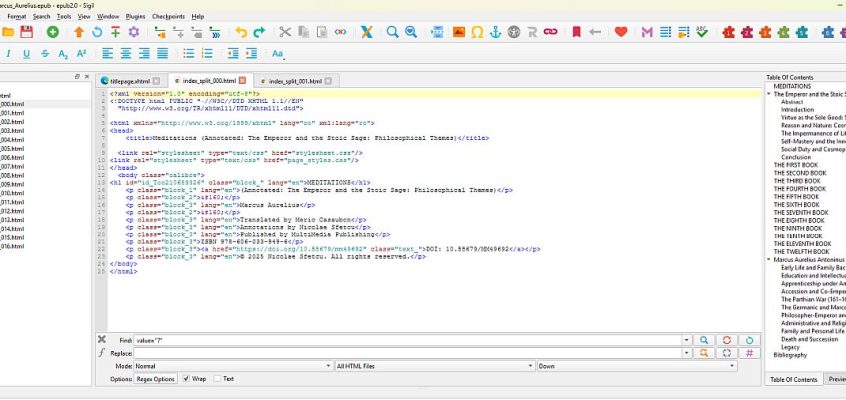The width and height of the screenshot is (846, 400).
Task: Click the red bookmark icon
Action: [x=576, y=32]
